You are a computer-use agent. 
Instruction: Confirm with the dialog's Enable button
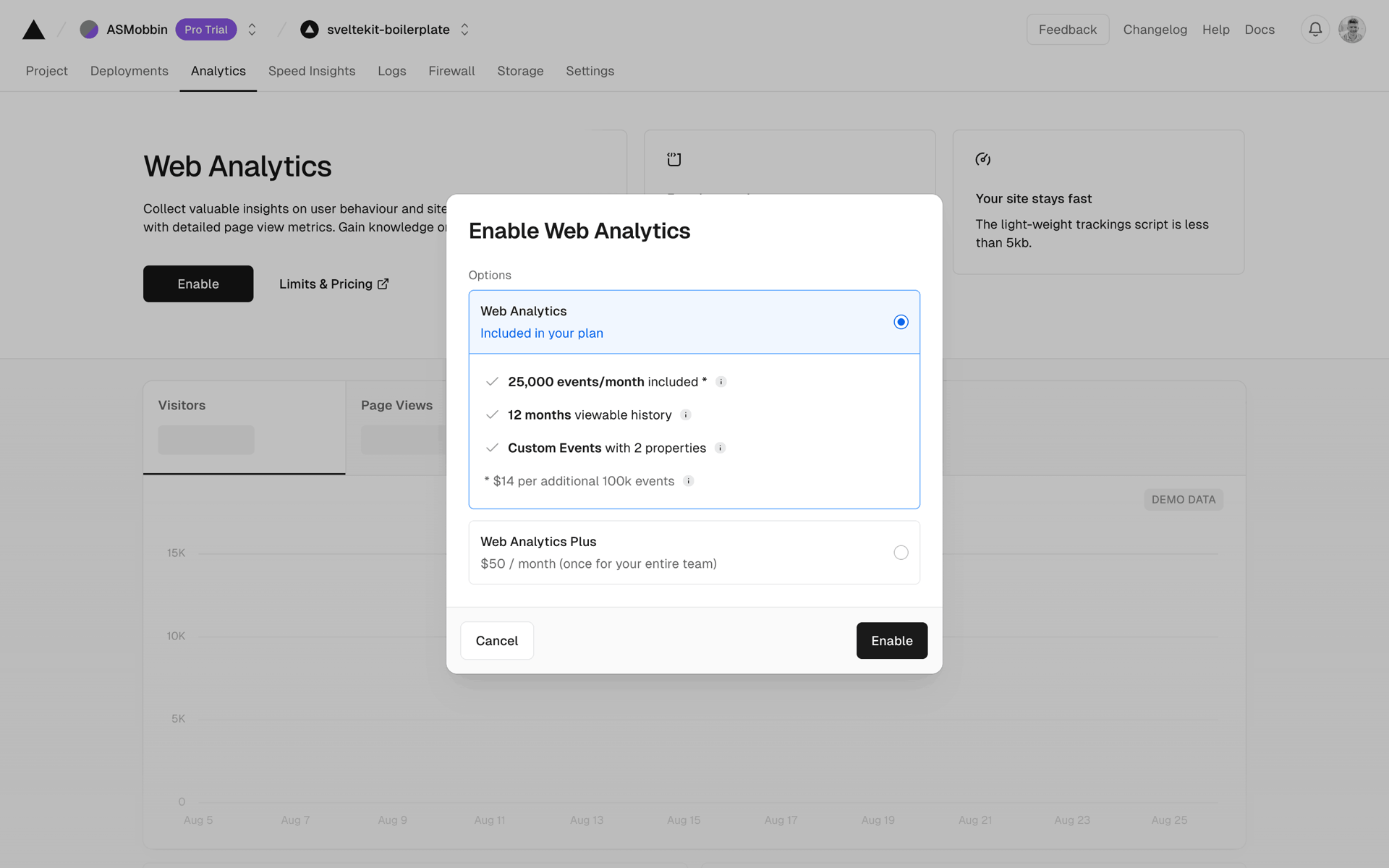[x=892, y=641]
